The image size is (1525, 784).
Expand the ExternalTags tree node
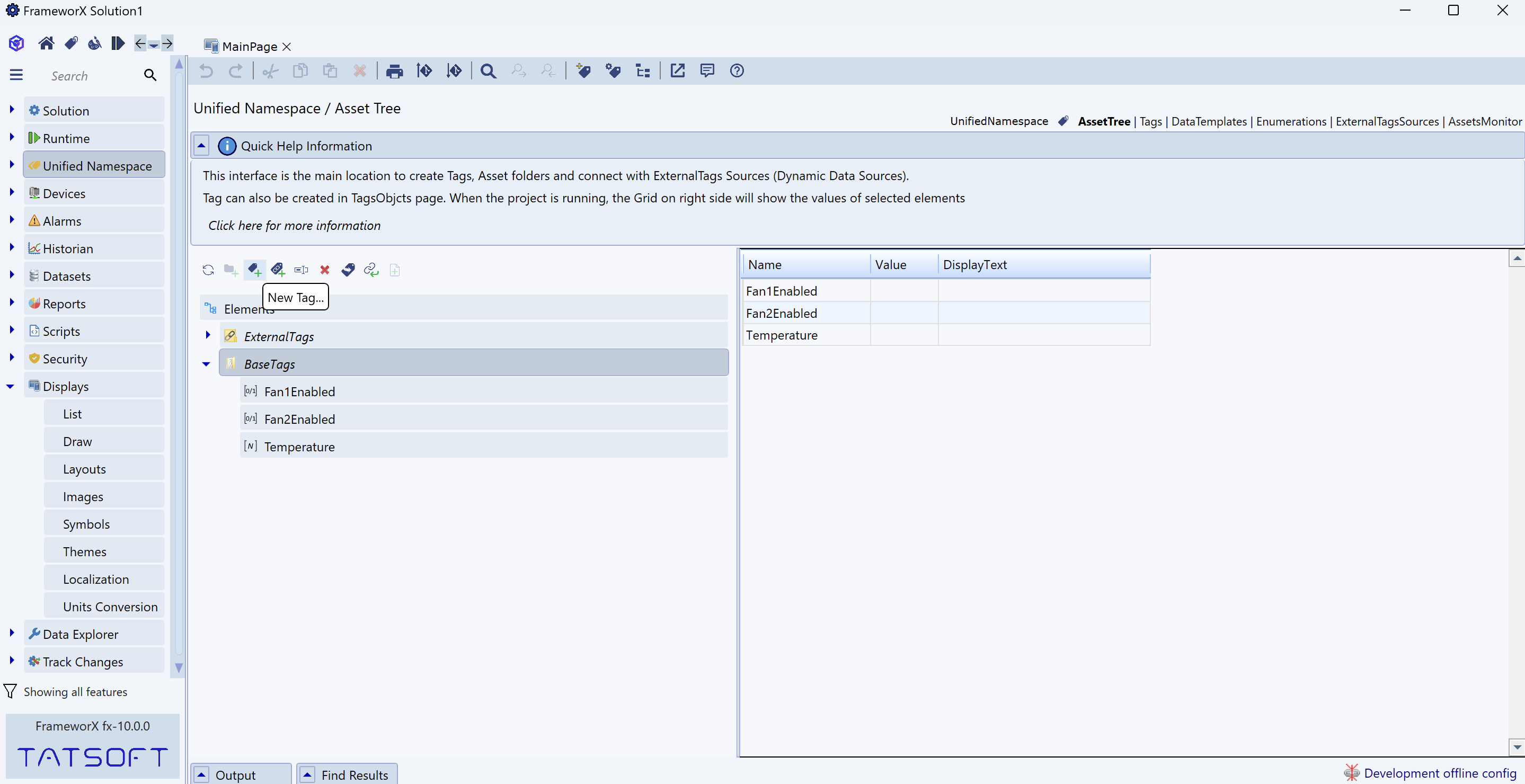[x=208, y=335]
